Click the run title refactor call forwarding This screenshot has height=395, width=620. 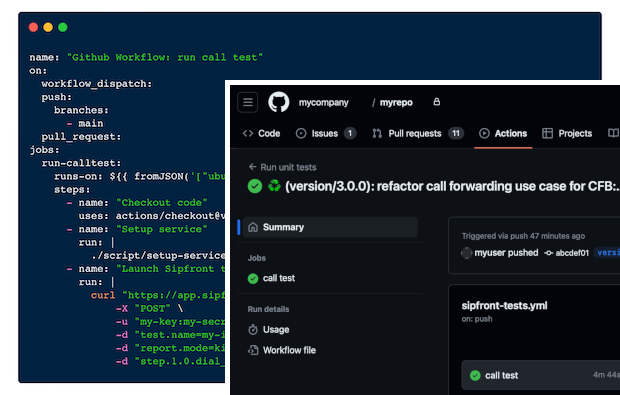pyautogui.click(x=452, y=186)
